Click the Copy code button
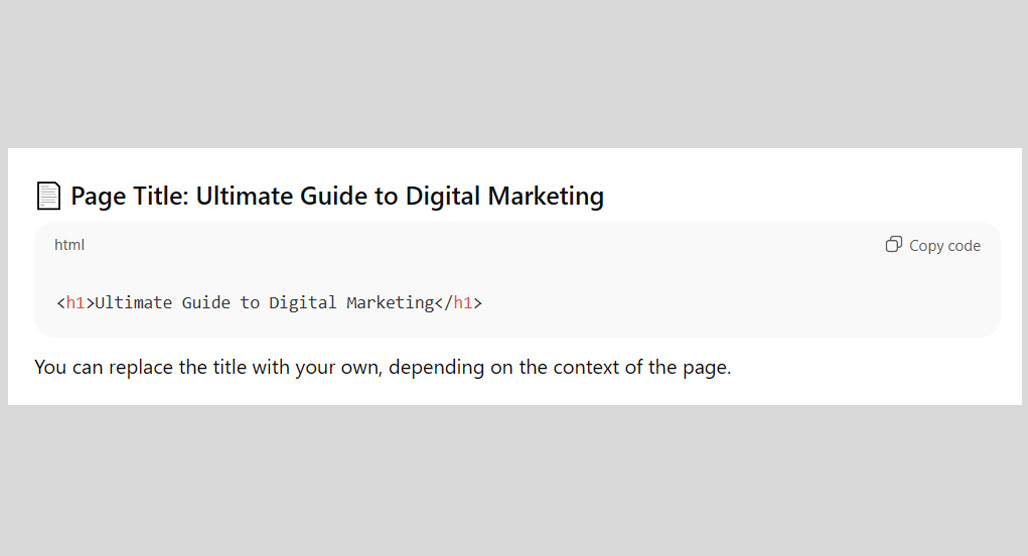This screenshot has height=556, width=1028. (x=933, y=245)
